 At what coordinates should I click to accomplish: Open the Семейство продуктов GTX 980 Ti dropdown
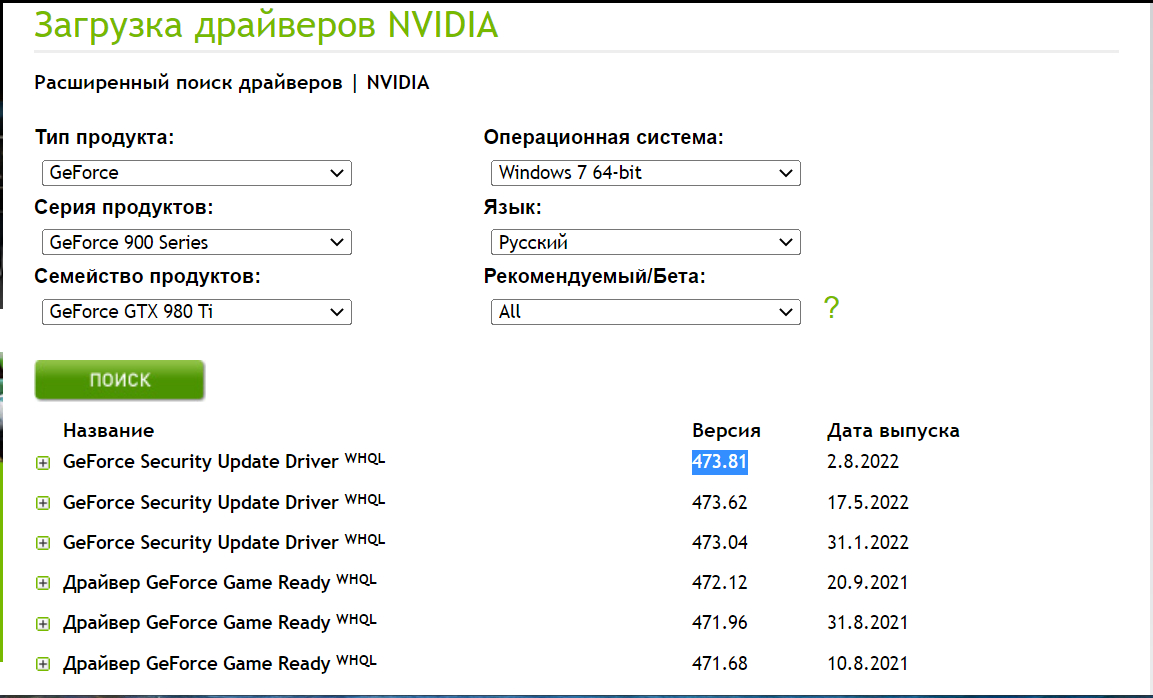pos(197,312)
